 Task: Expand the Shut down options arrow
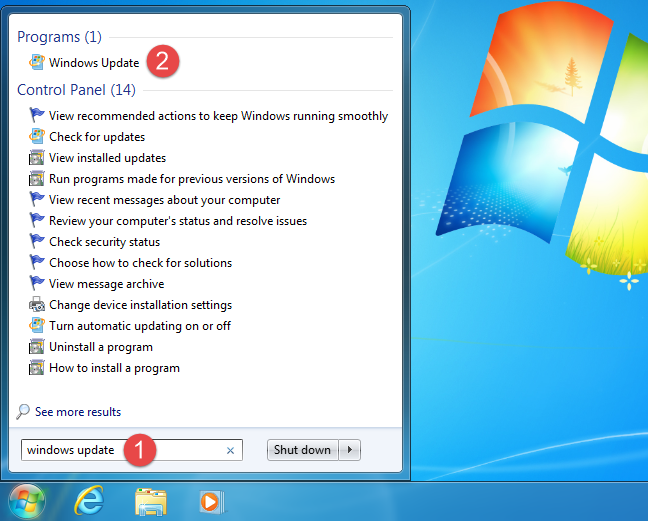(x=350, y=450)
